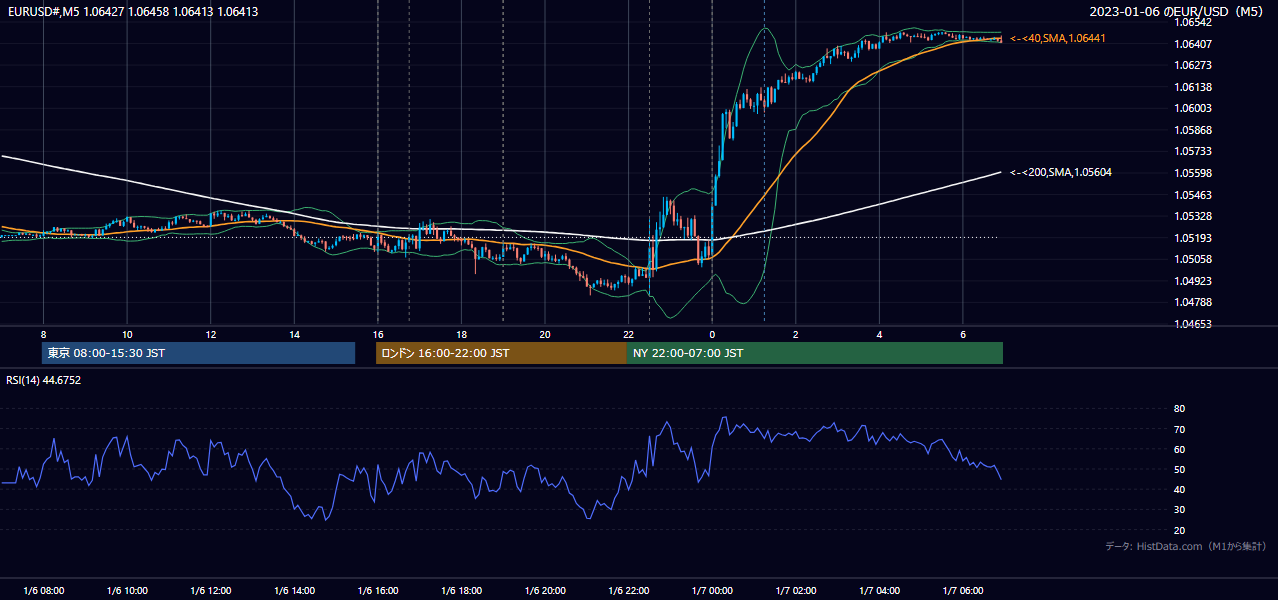The height and width of the screenshot is (600, 1278).
Task: Click price level 1.06003 on axis
Action: 1192,108
